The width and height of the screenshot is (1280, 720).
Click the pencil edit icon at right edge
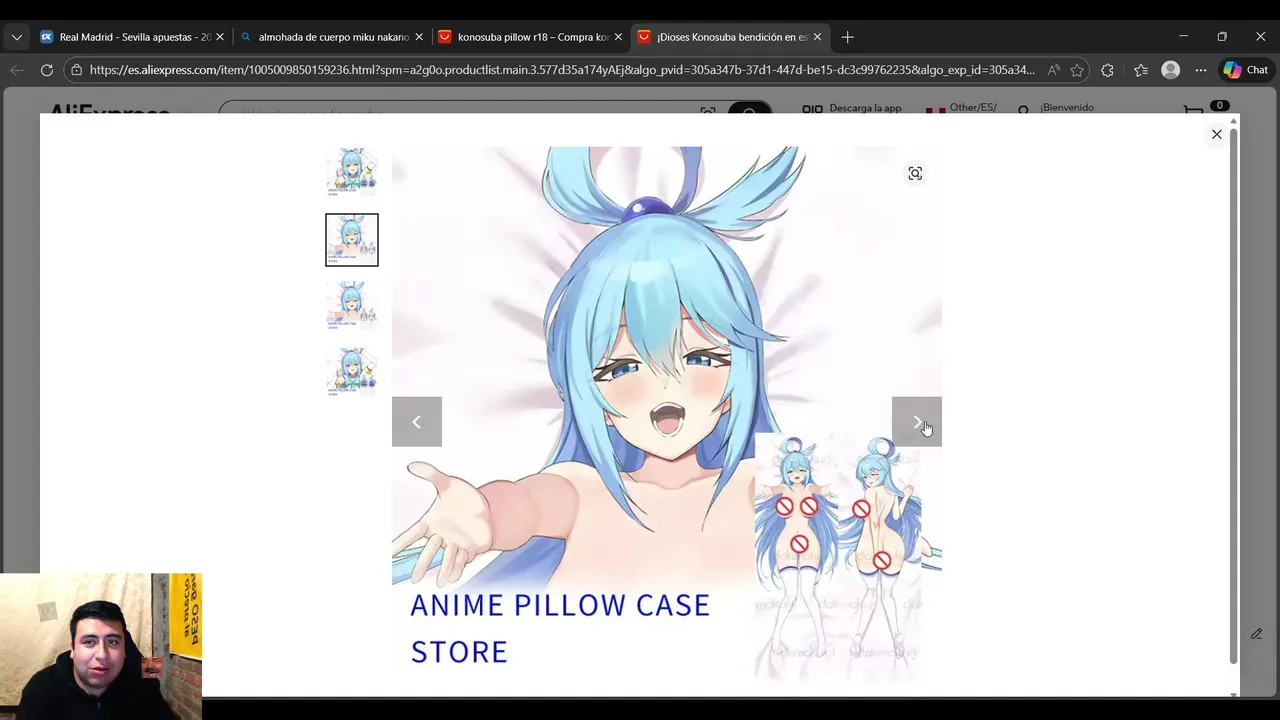tap(1256, 634)
